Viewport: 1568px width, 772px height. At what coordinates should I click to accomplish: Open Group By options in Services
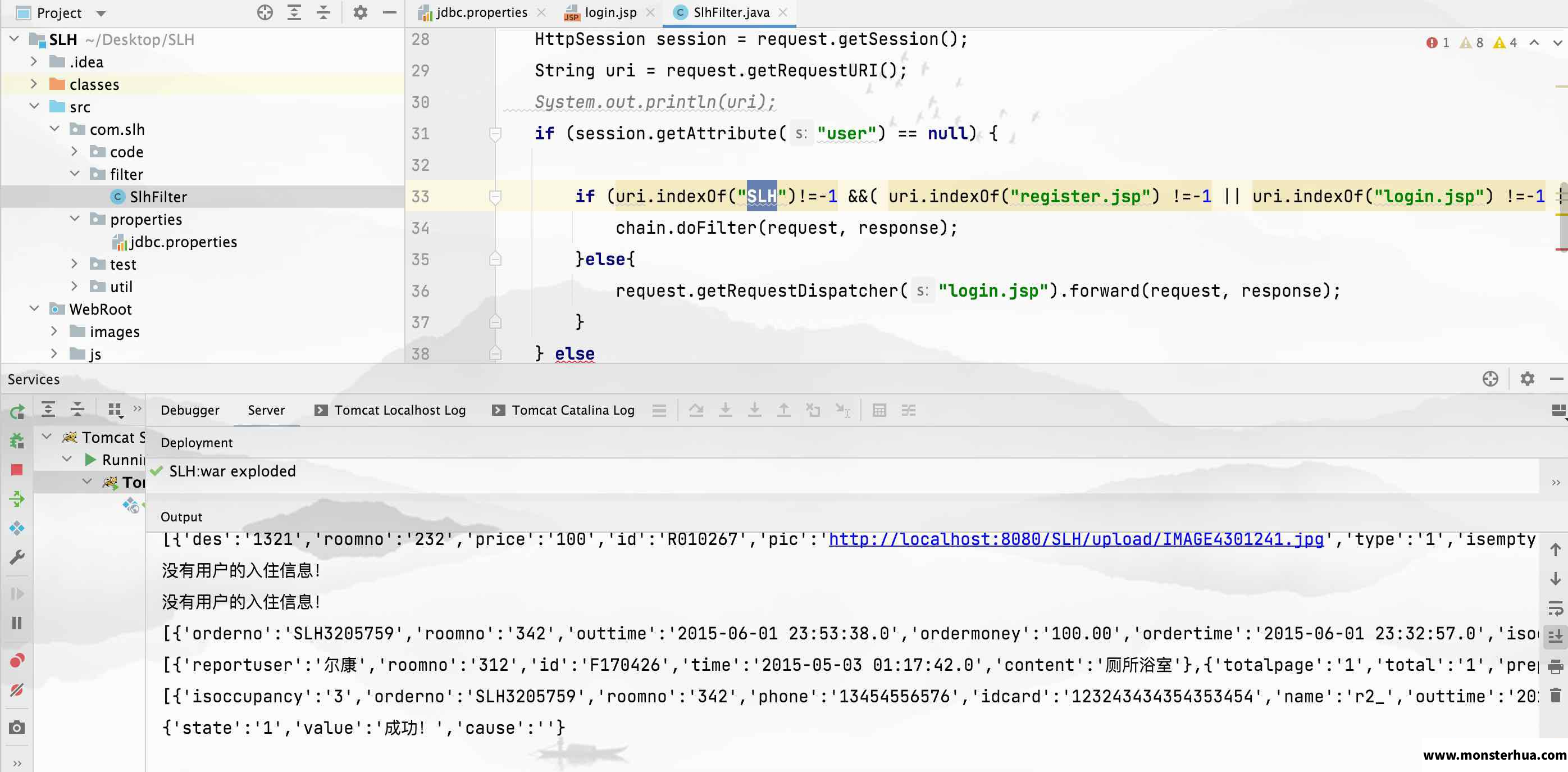click(x=116, y=410)
